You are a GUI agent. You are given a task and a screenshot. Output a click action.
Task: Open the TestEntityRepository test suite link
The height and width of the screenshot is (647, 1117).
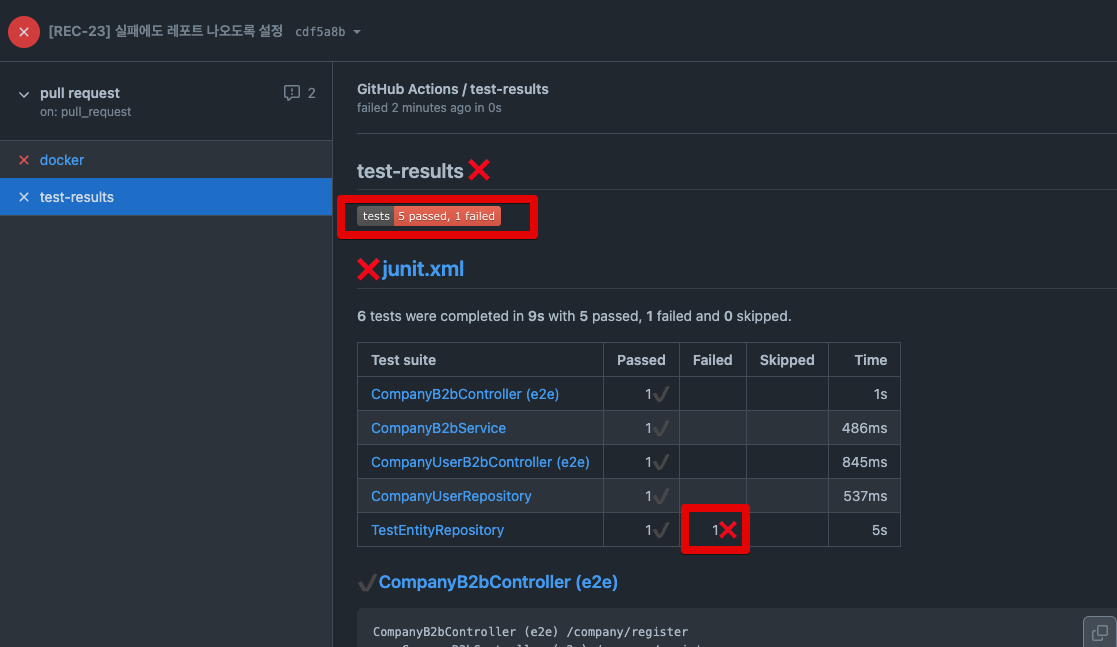tap(437, 530)
